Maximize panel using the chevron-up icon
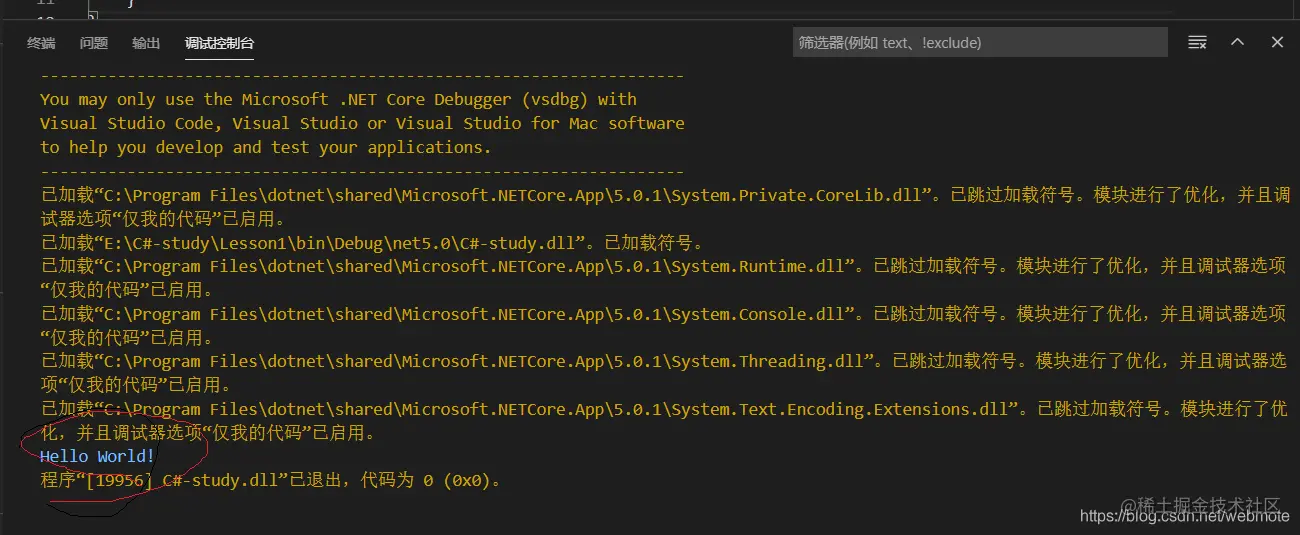The image size is (1300, 535). pos(1237,42)
